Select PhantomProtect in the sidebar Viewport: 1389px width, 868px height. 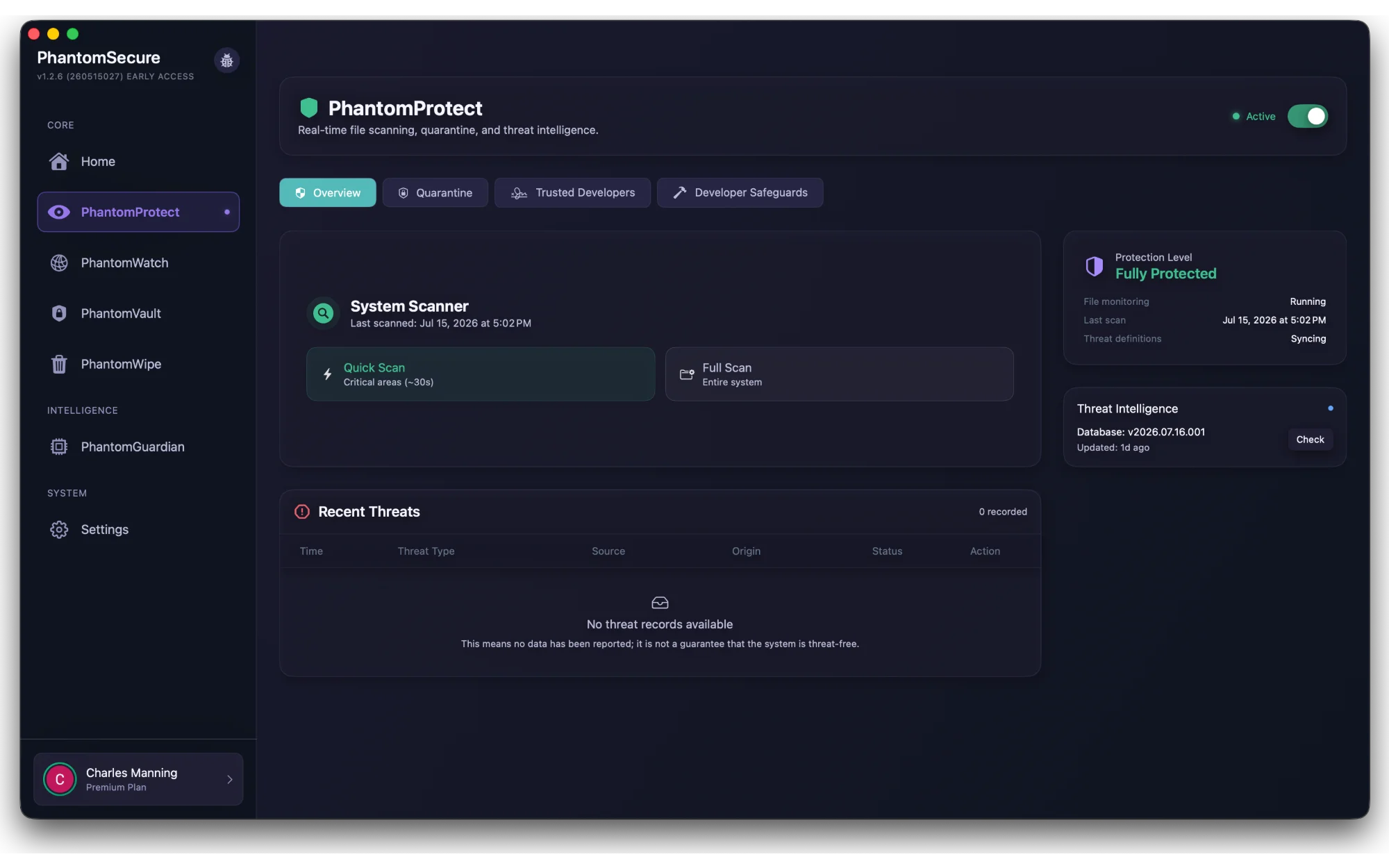[x=138, y=212]
